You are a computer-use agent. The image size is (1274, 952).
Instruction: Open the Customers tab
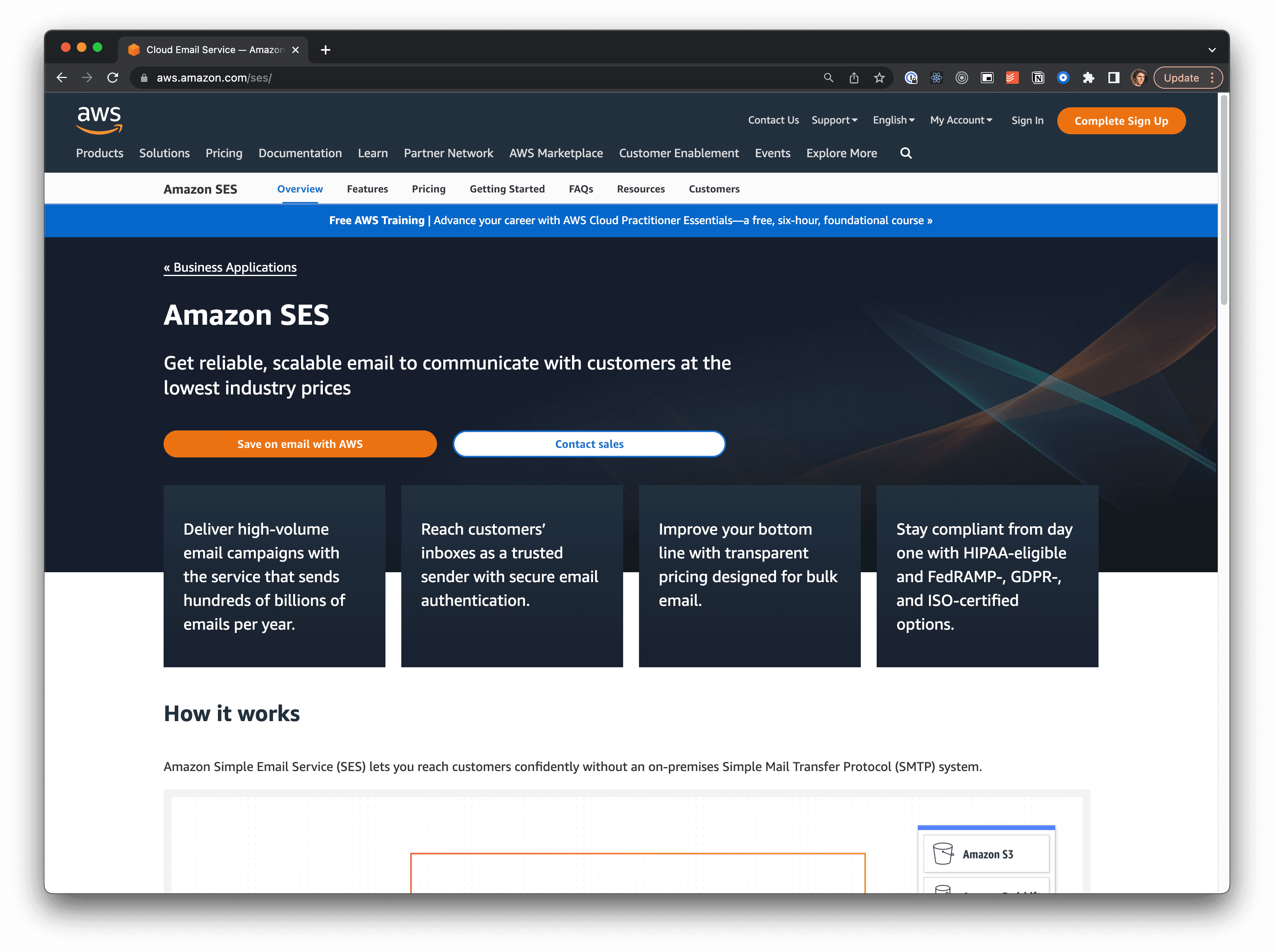point(713,189)
